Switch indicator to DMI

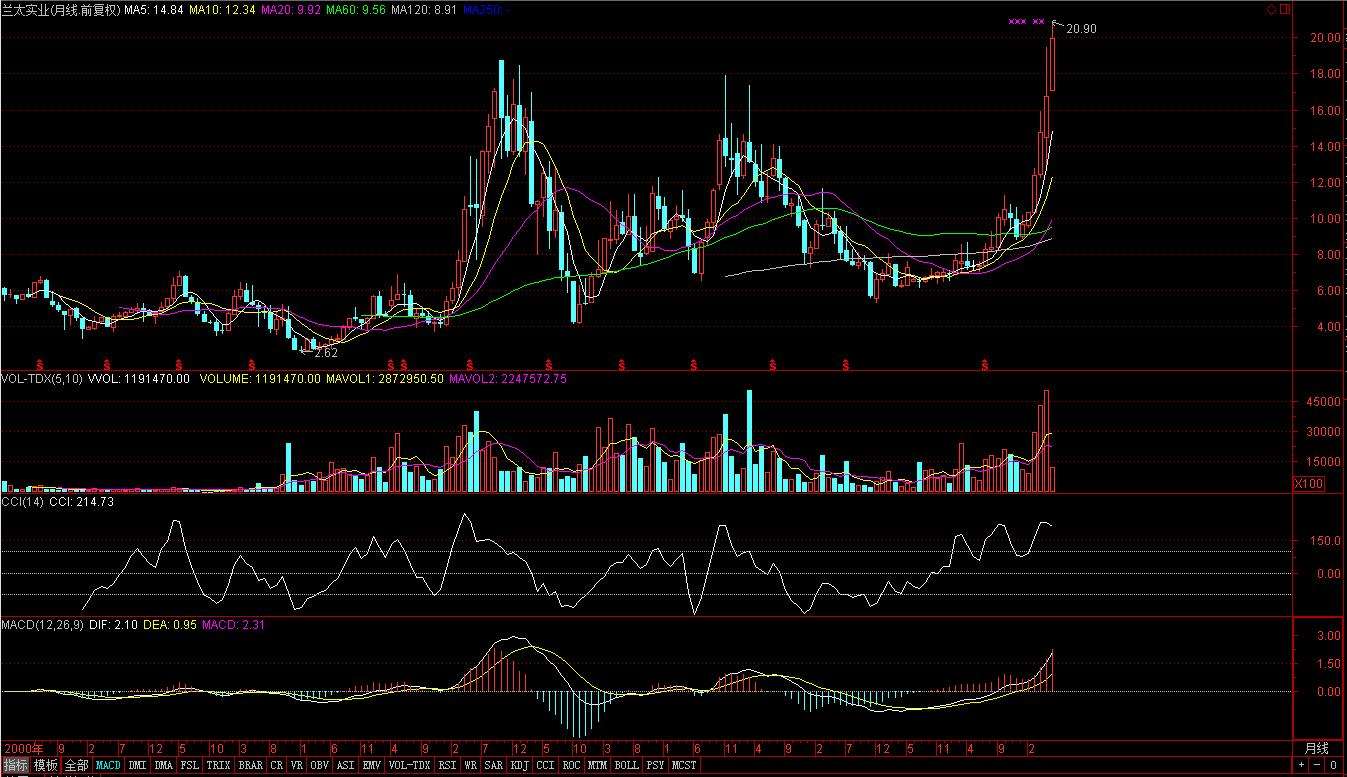pos(137,765)
